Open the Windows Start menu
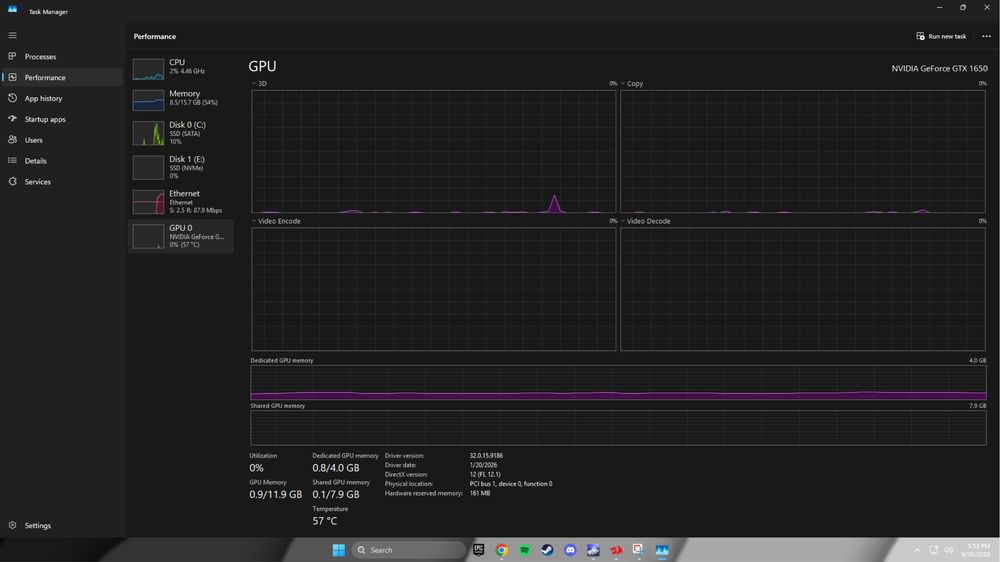Image resolution: width=1000 pixels, height=562 pixels. click(339, 550)
